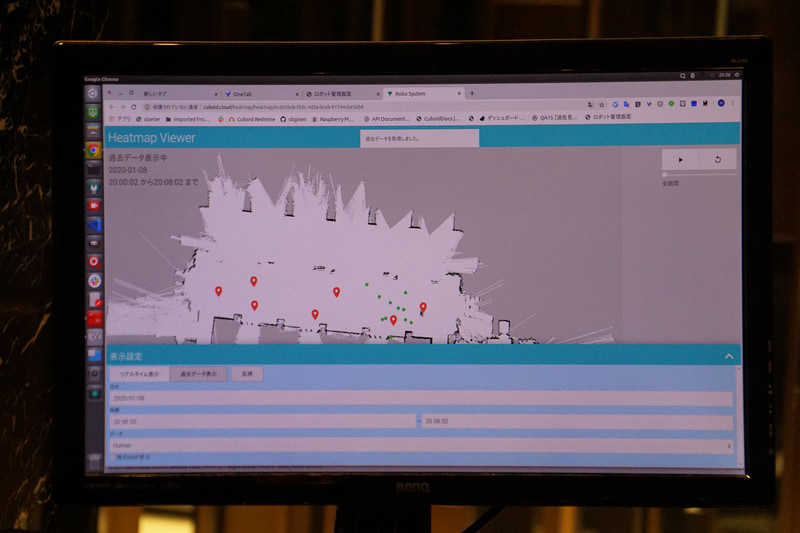Click the red map pin near center of map

(x=336, y=292)
